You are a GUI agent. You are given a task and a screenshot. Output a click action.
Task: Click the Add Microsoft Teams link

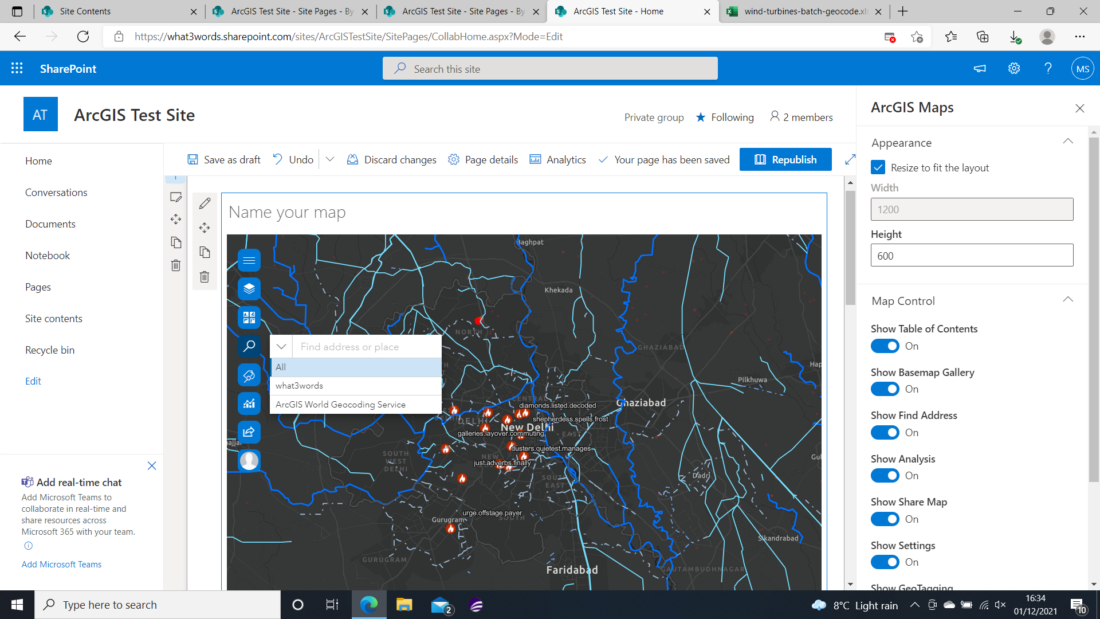point(61,564)
